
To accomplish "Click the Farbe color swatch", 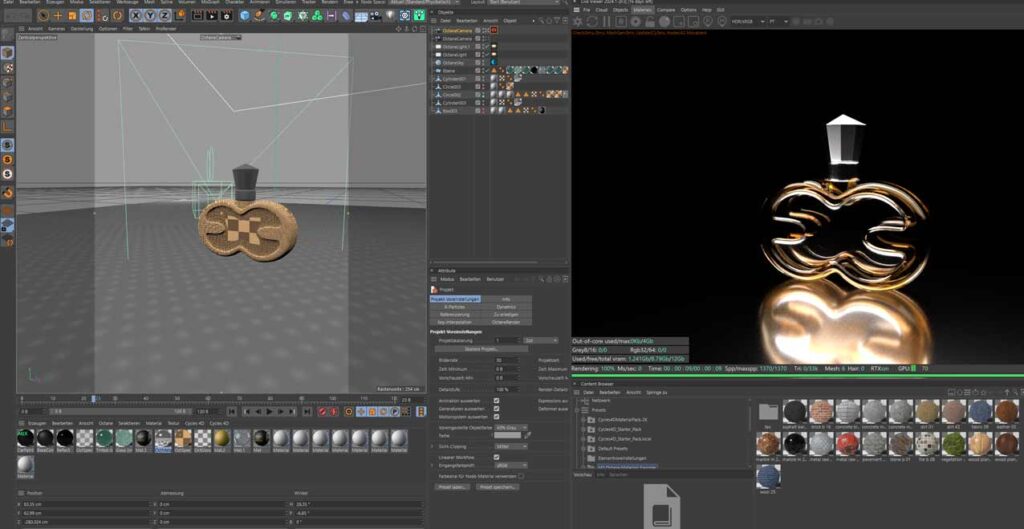I will tap(507, 436).
